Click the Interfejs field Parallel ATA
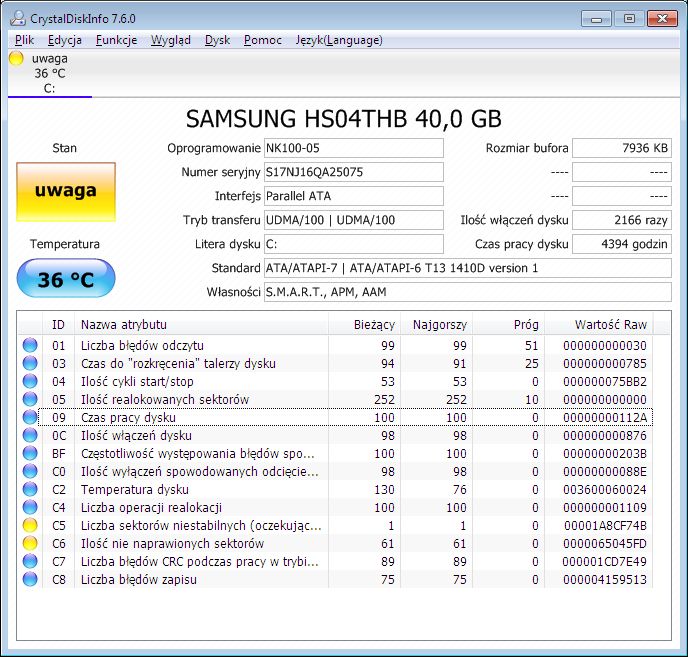688x657 pixels. point(354,196)
